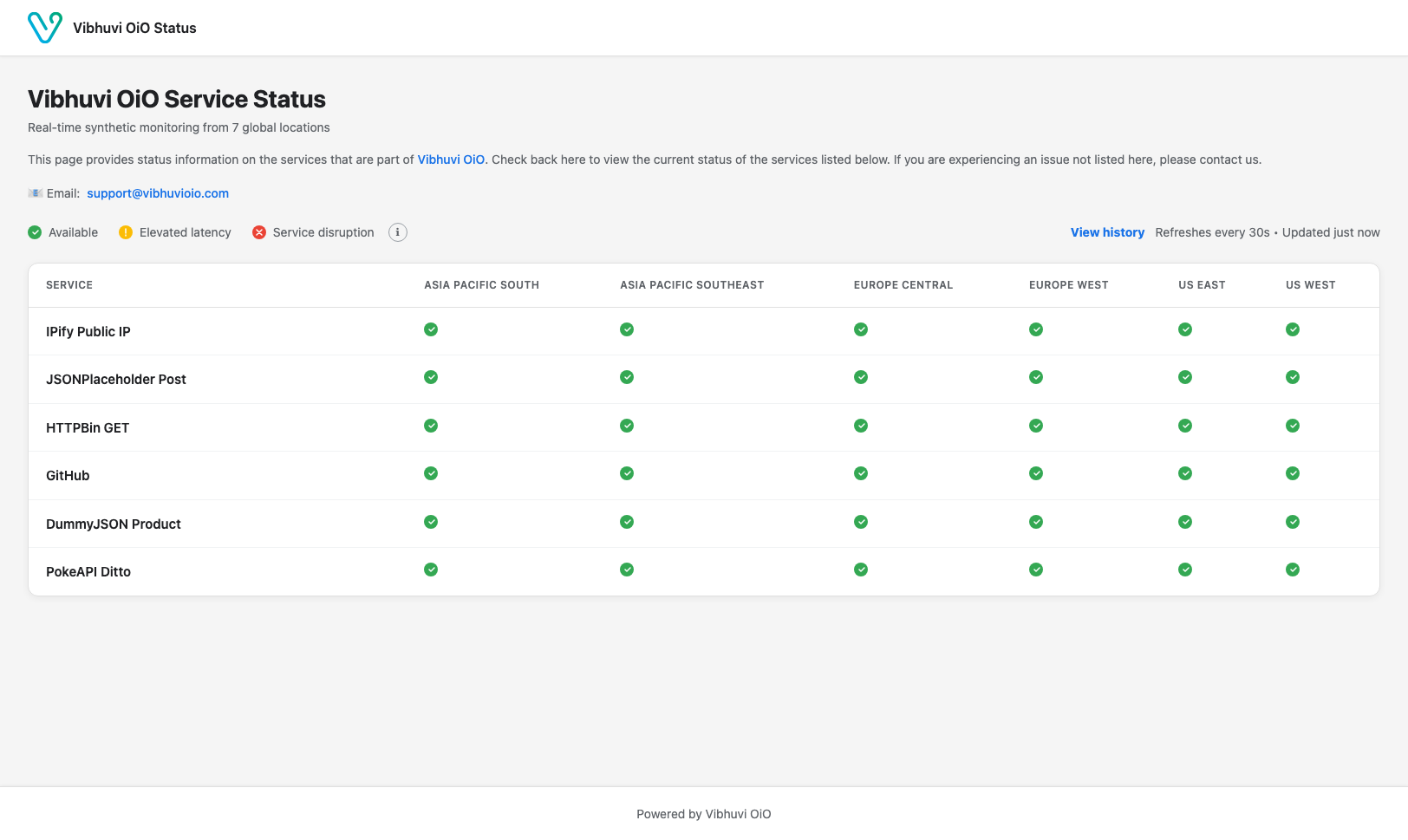Click GitHub Asia Pacific South status icon
The image size is (1408, 840).
[x=431, y=473]
